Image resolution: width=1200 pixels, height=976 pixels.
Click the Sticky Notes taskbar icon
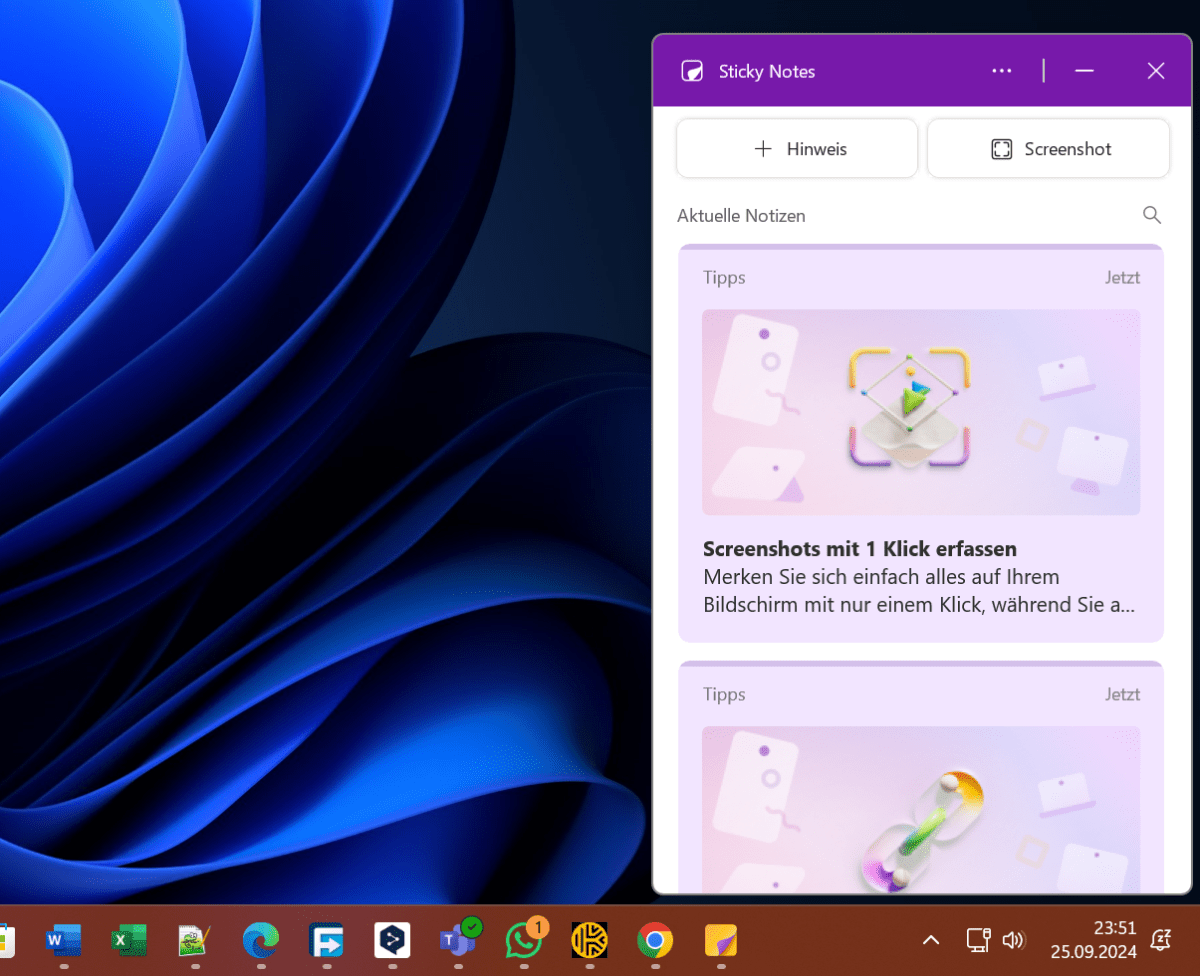721,940
